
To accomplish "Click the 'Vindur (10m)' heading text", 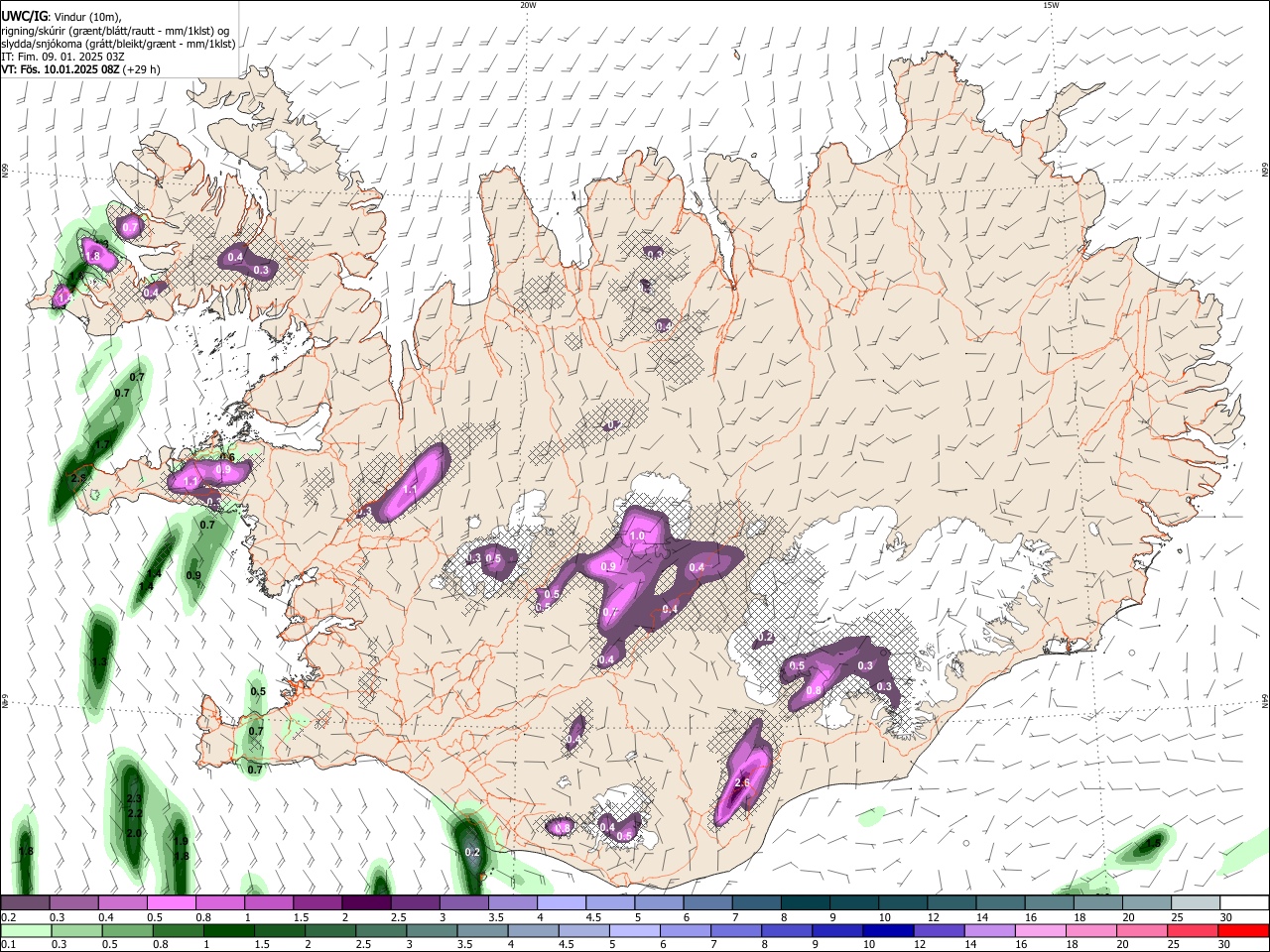I will click(86, 17).
